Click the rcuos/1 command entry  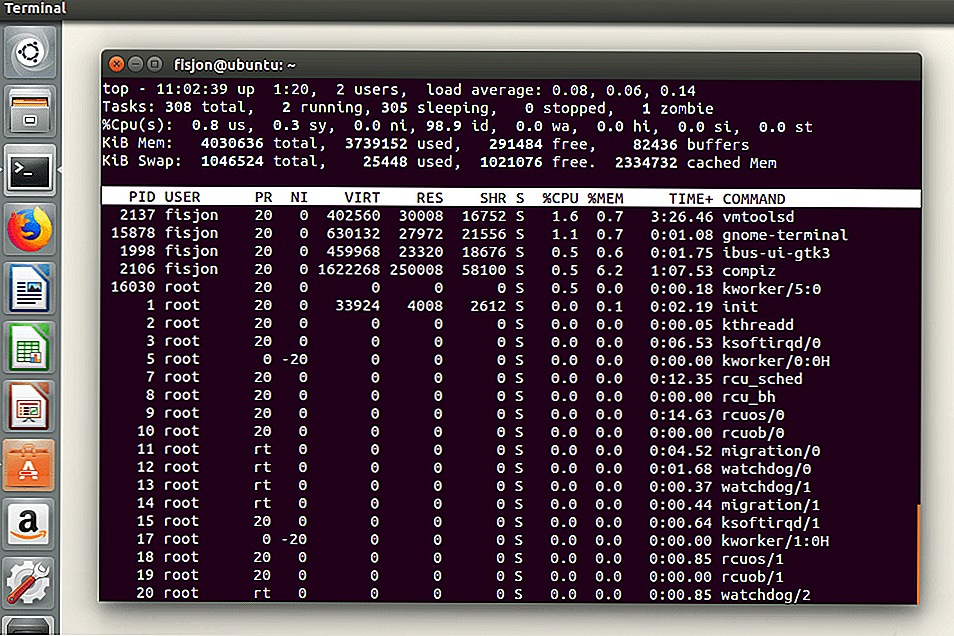[x=753, y=559]
